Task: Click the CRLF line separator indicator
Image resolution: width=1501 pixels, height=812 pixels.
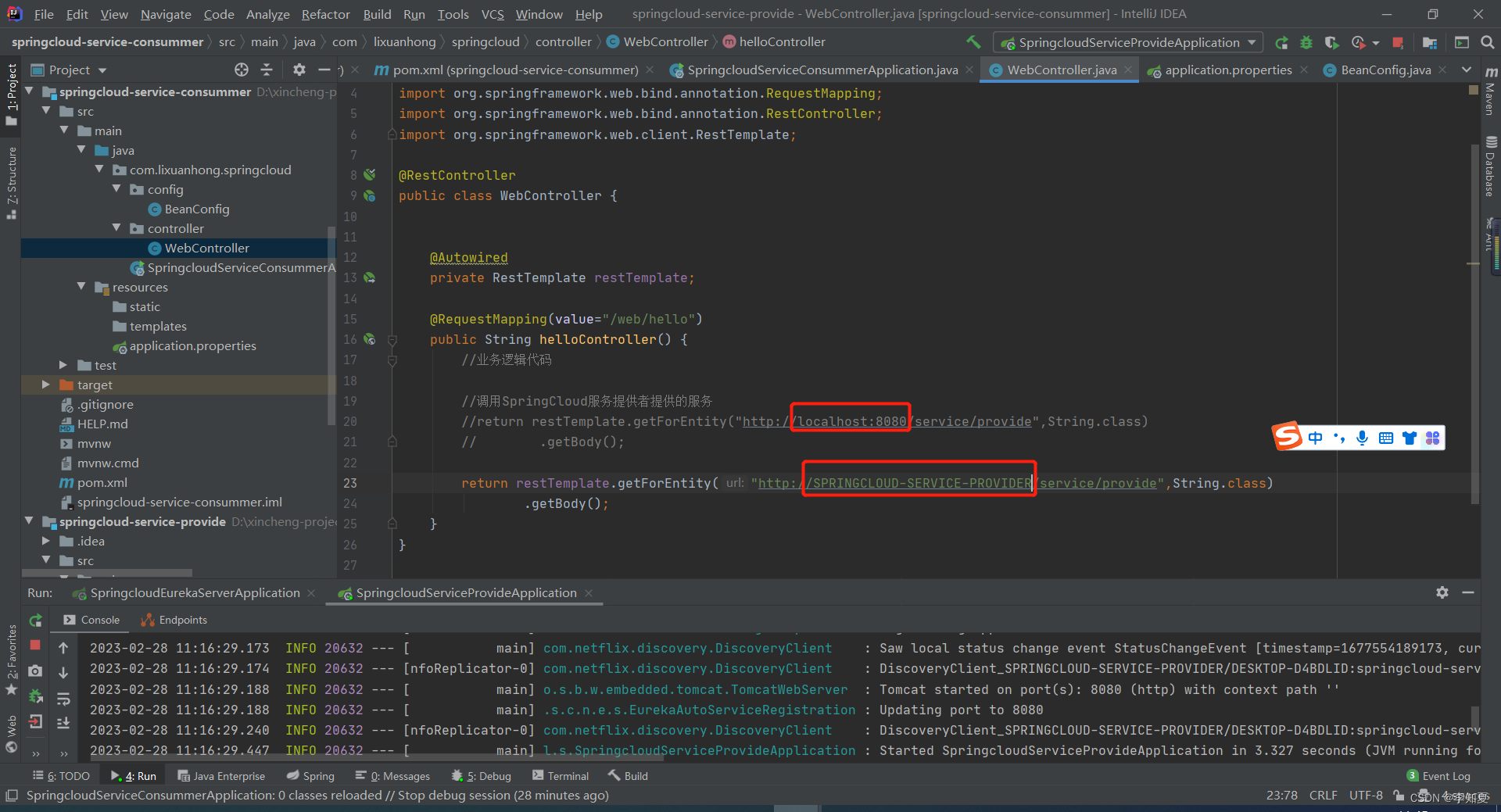Action: point(1323,796)
